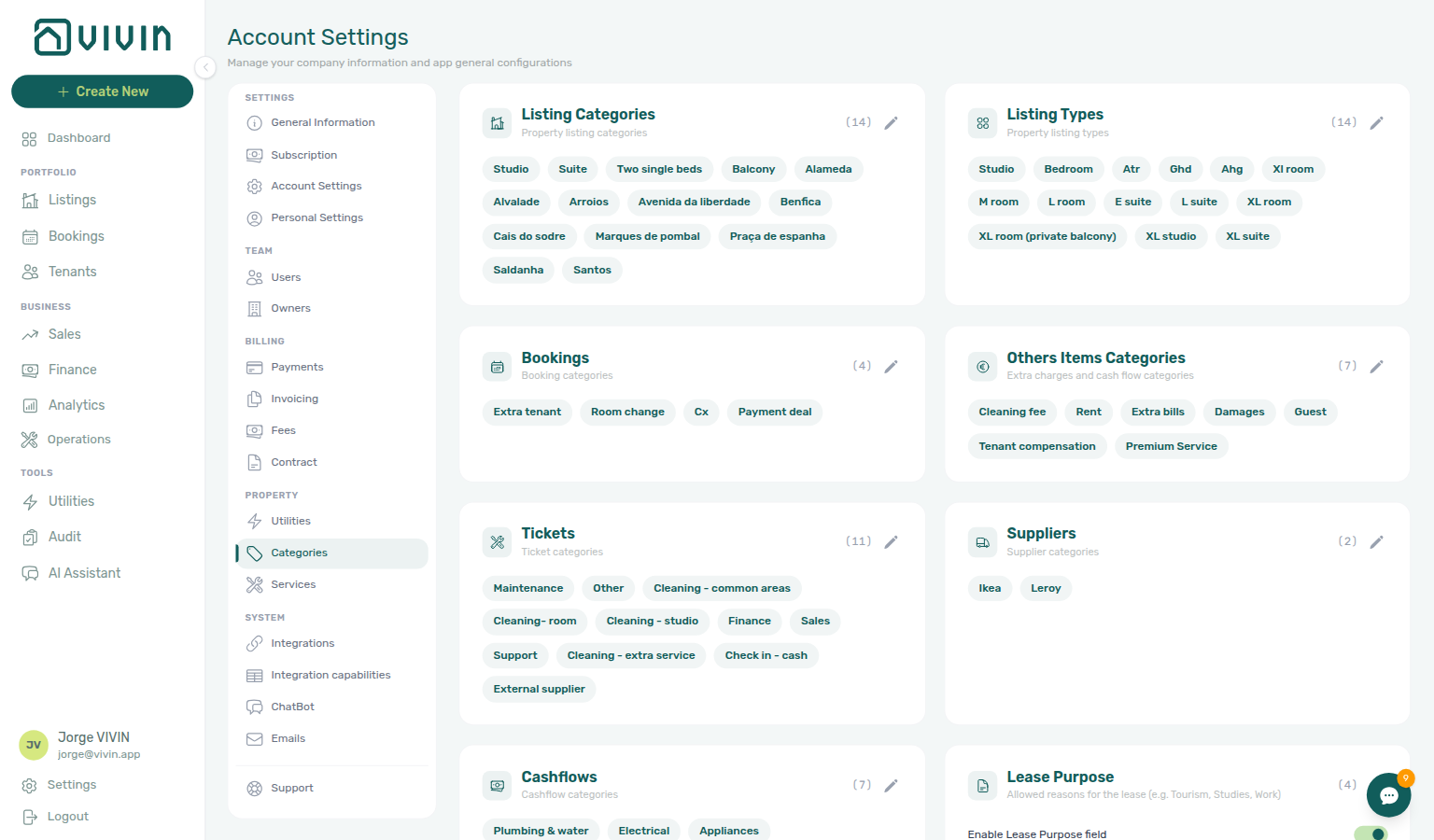
Task: Click the Studio listing category tag
Action: click(x=511, y=170)
